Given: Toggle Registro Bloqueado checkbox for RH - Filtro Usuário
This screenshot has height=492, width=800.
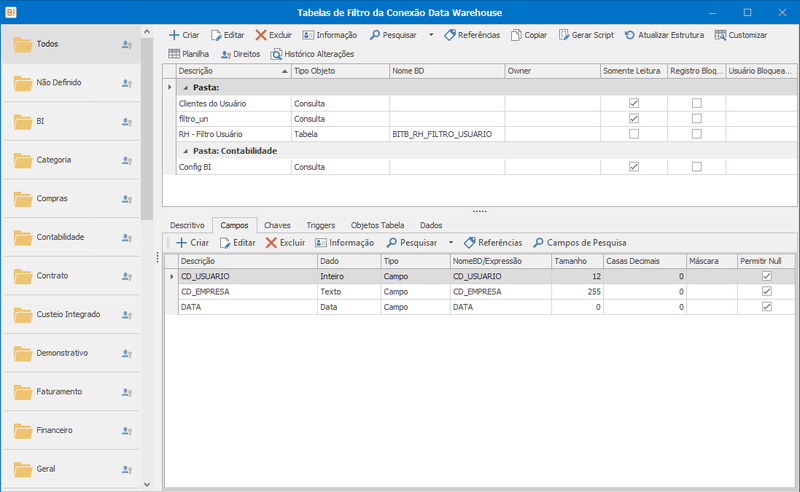Looking at the screenshot, I should [696, 134].
